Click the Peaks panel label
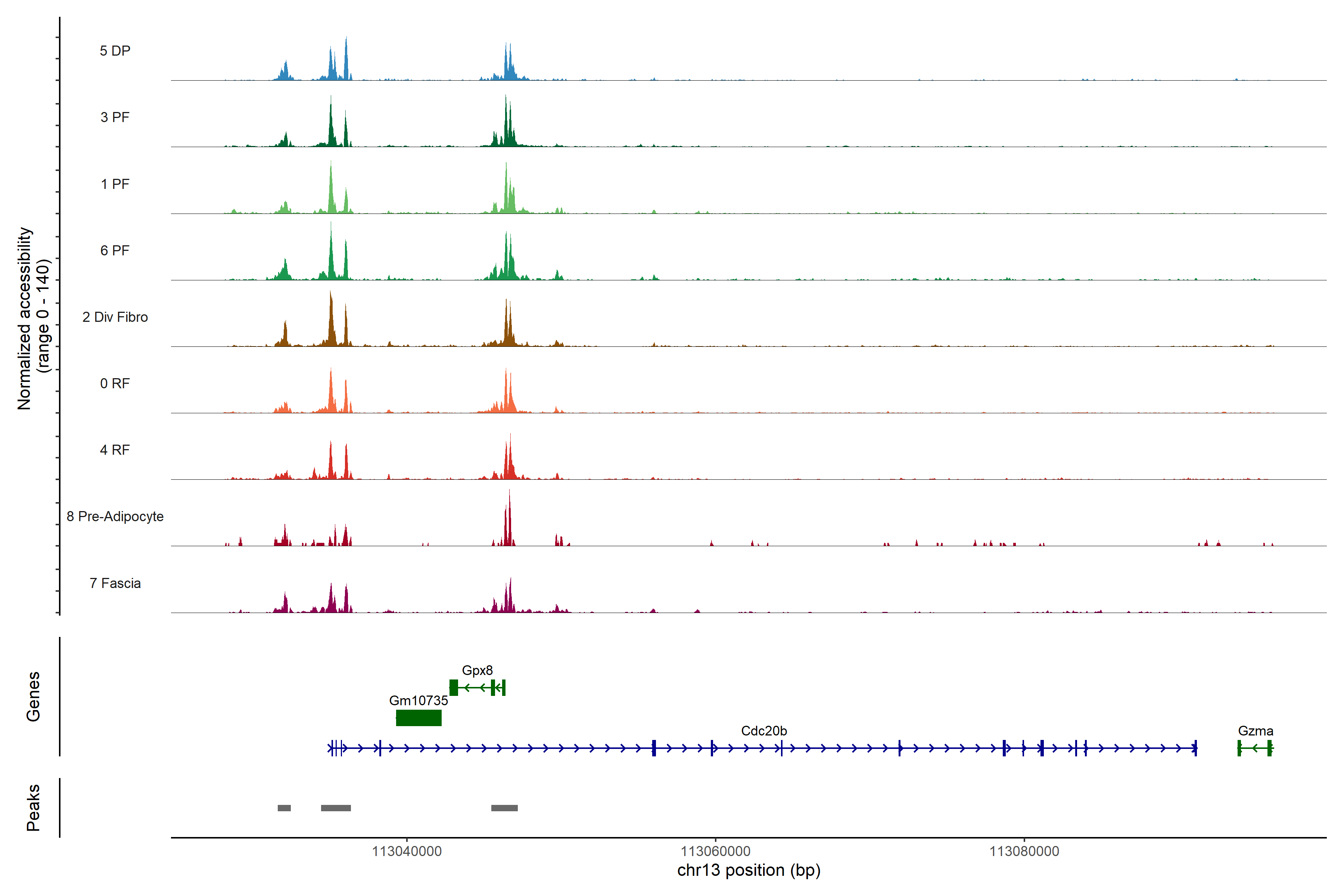This screenshot has height=896, width=1344. pyautogui.click(x=33, y=808)
